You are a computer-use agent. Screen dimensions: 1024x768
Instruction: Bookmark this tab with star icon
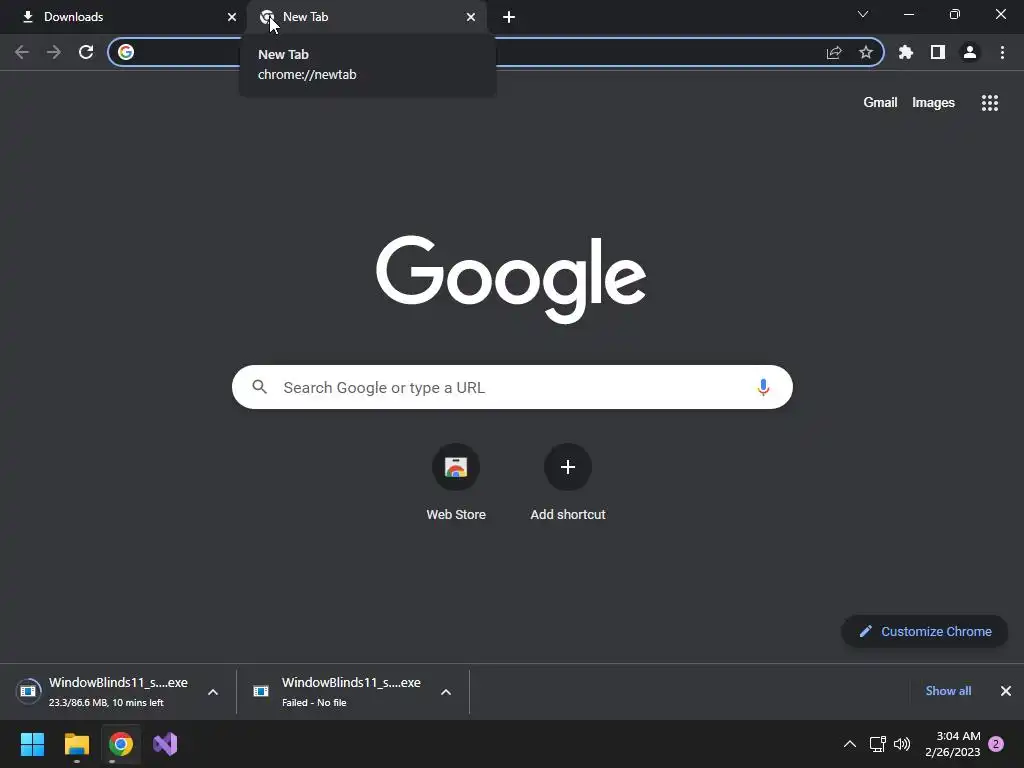(x=866, y=52)
